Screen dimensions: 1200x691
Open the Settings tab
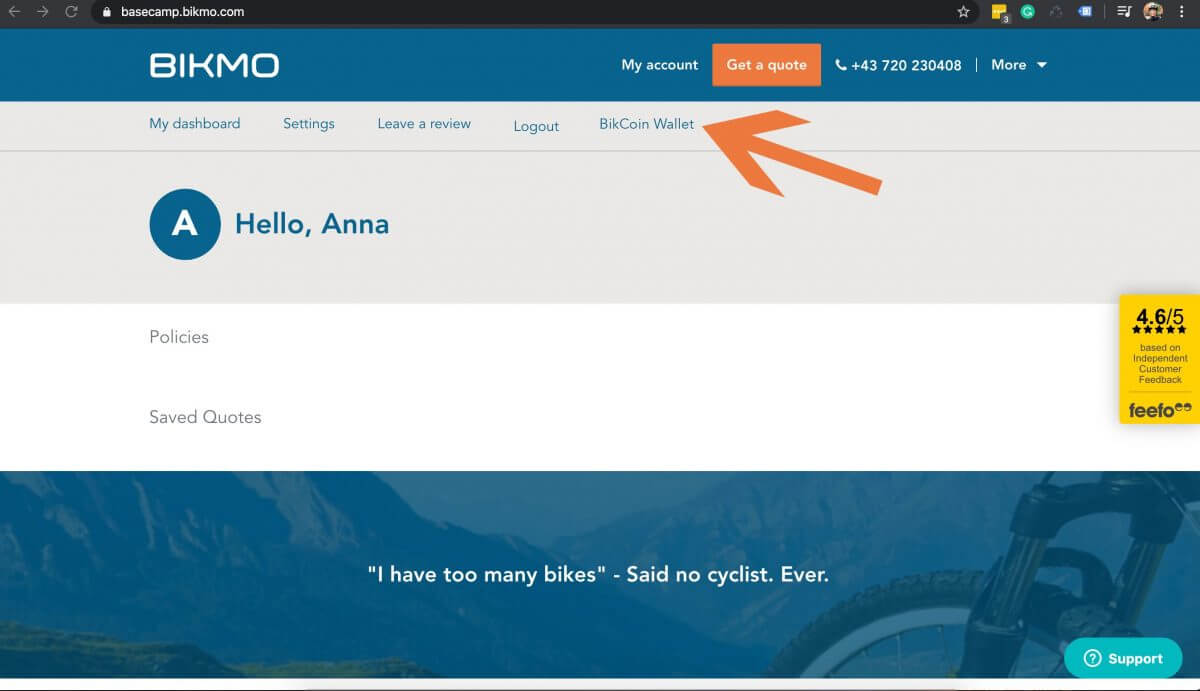[309, 124]
